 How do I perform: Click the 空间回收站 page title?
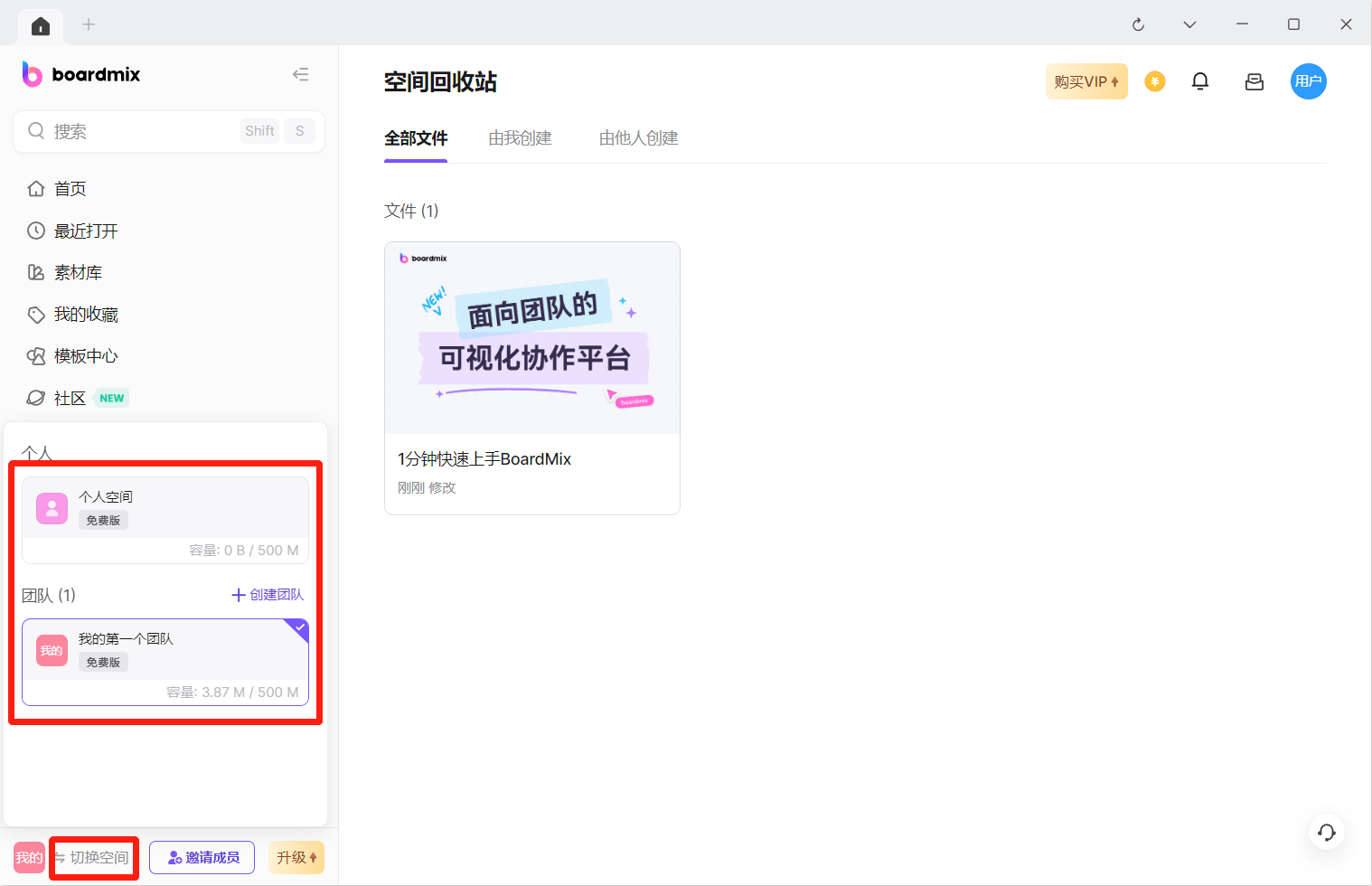point(440,82)
